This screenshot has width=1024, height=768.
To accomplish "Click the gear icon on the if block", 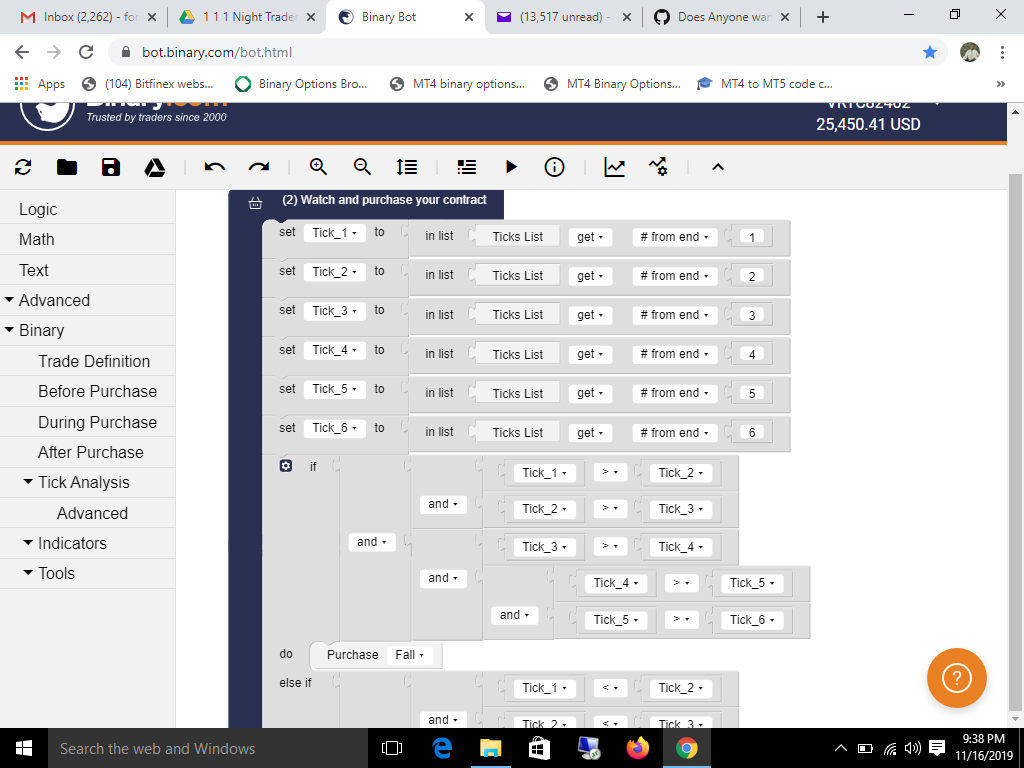I will pos(285,466).
